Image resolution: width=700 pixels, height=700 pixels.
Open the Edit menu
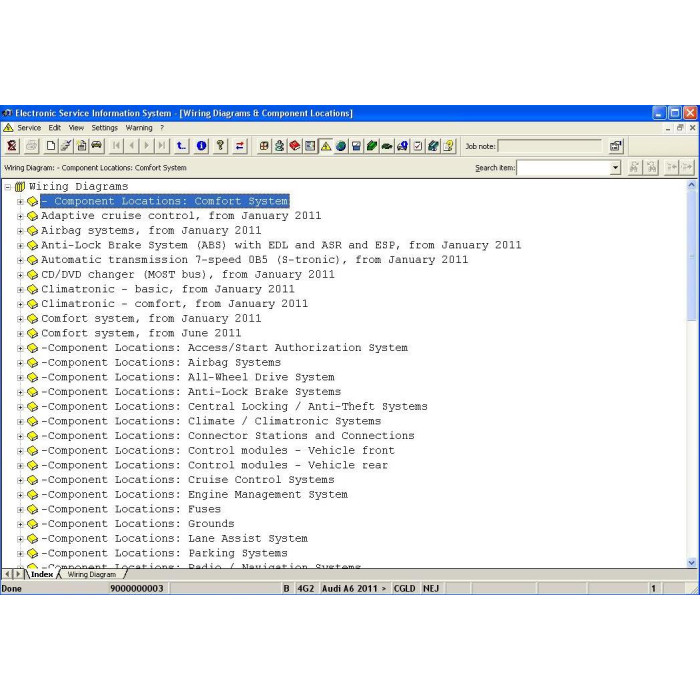click(x=54, y=128)
